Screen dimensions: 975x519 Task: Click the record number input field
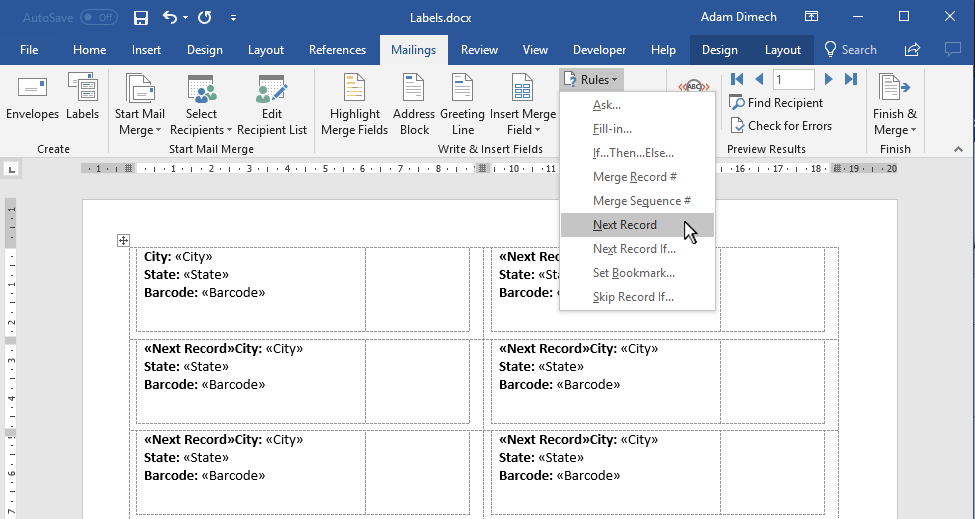pos(793,79)
